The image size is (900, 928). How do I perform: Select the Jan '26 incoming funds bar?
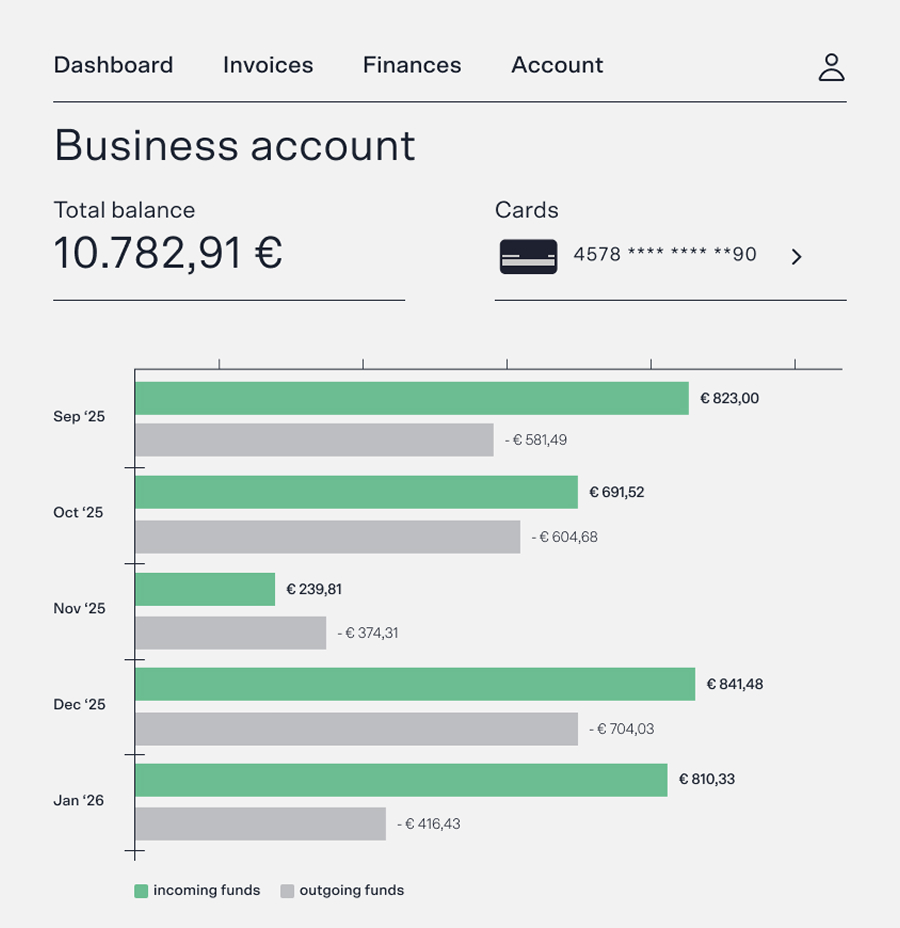pyautogui.click(x=401, y=780)
